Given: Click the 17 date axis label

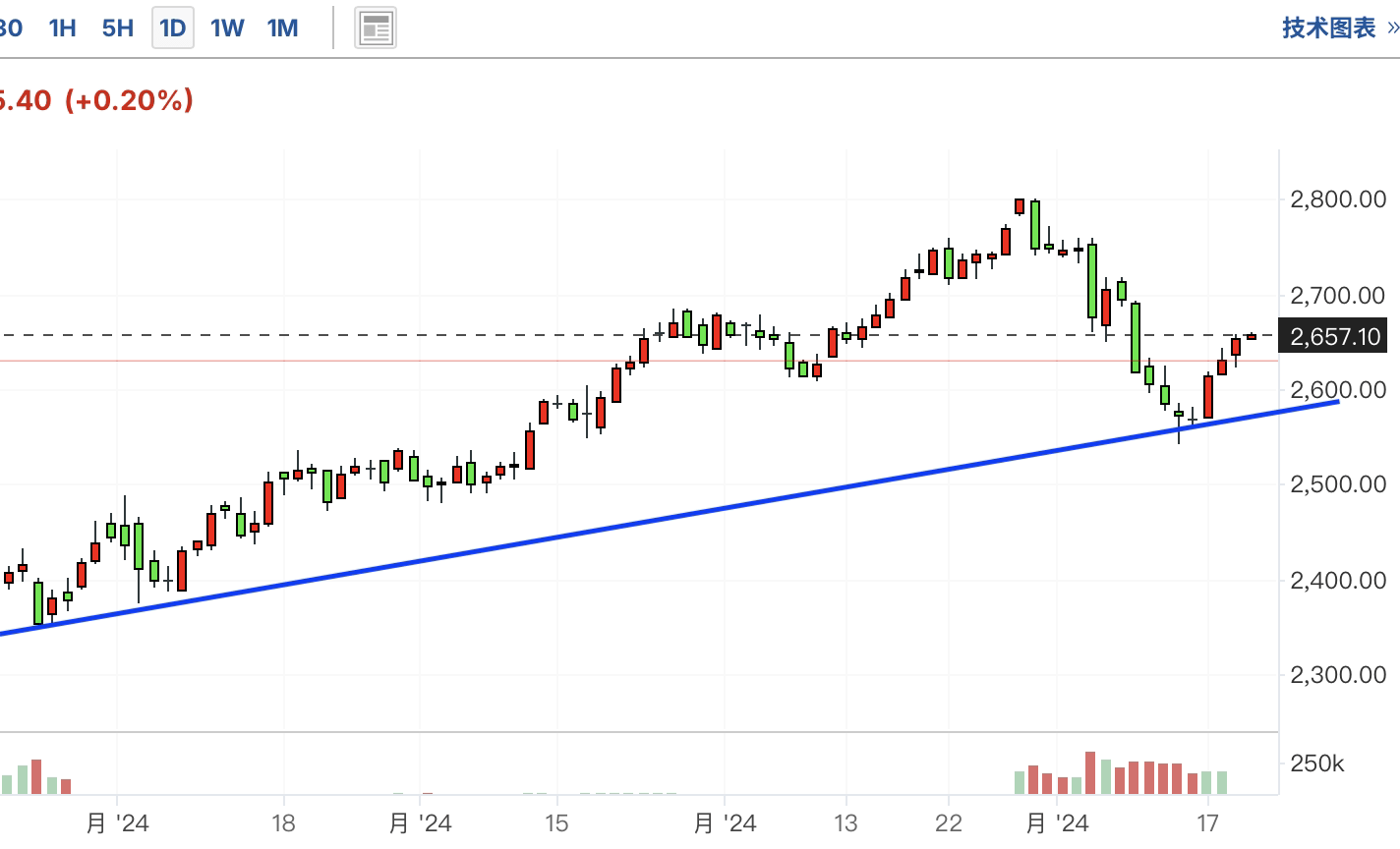Looking at the screenshot, I should tap(1206, 822).
